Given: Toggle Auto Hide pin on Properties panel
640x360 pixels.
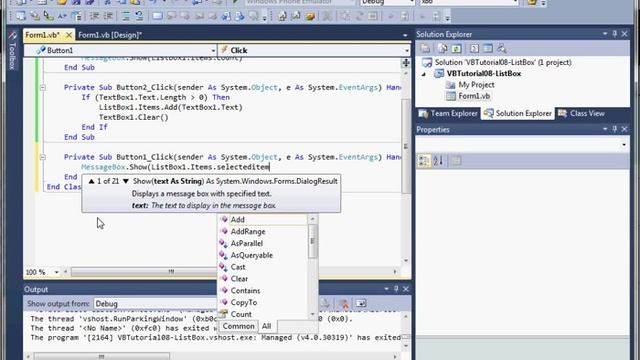Looking at the screenshot, I should click(x=615, y=129).
